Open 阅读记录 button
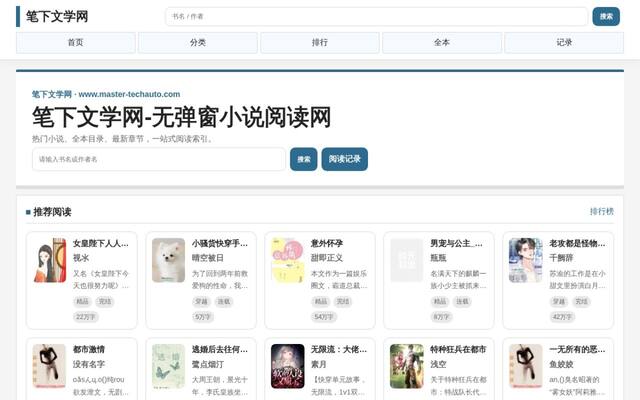The image size is (640, 400). point(344,159)
